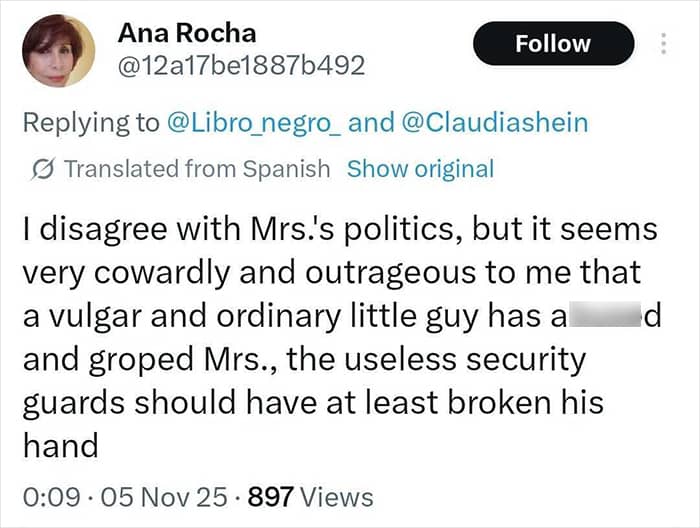Open the three-dot more options menu
The width and height of the screenshot is (700, 528).
(663, 44)
